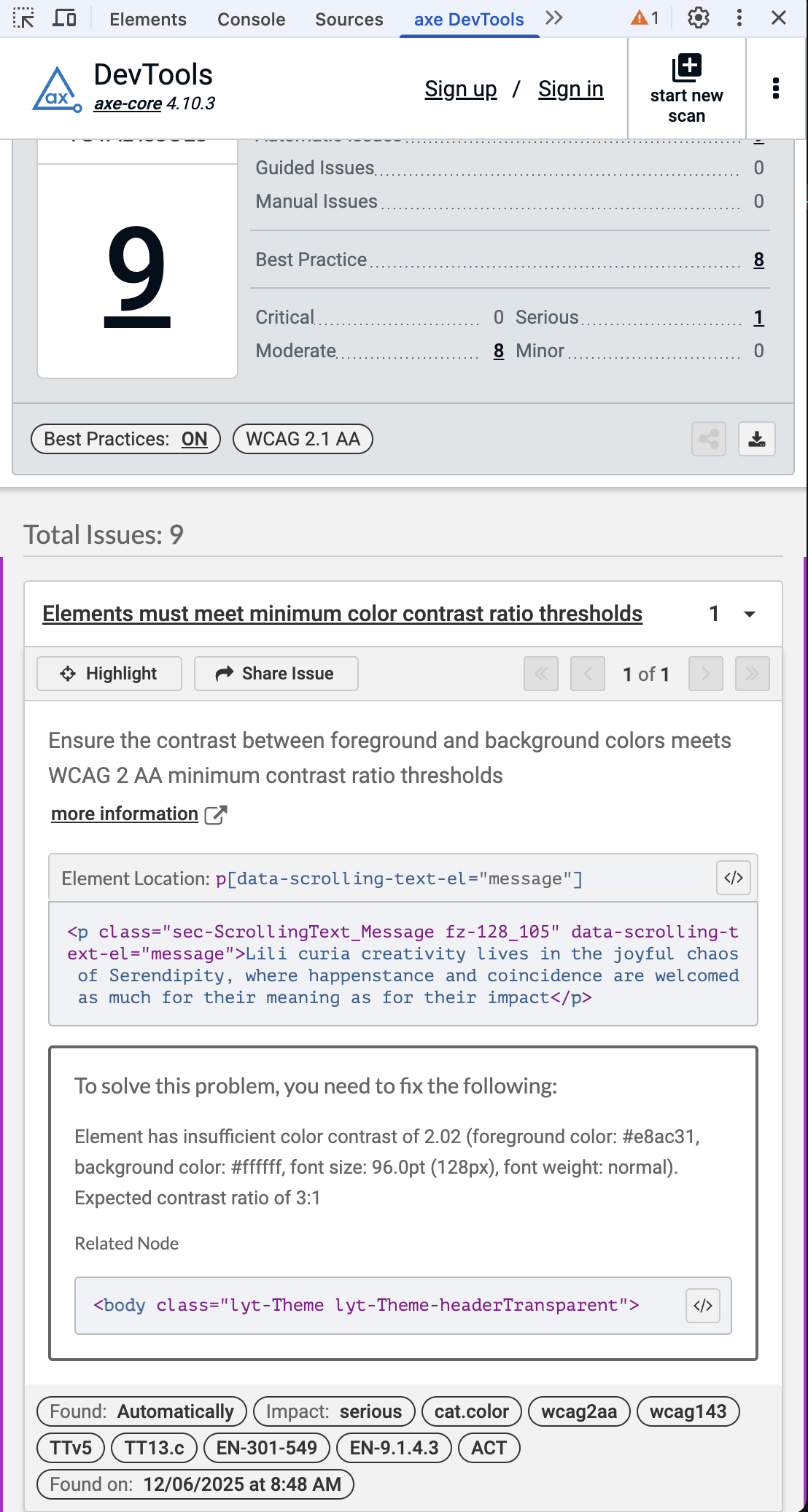Image resolution: width=808 pixels, height=1512 pixels.
Task: Download scan results with export icon
Action: point(756,439)
